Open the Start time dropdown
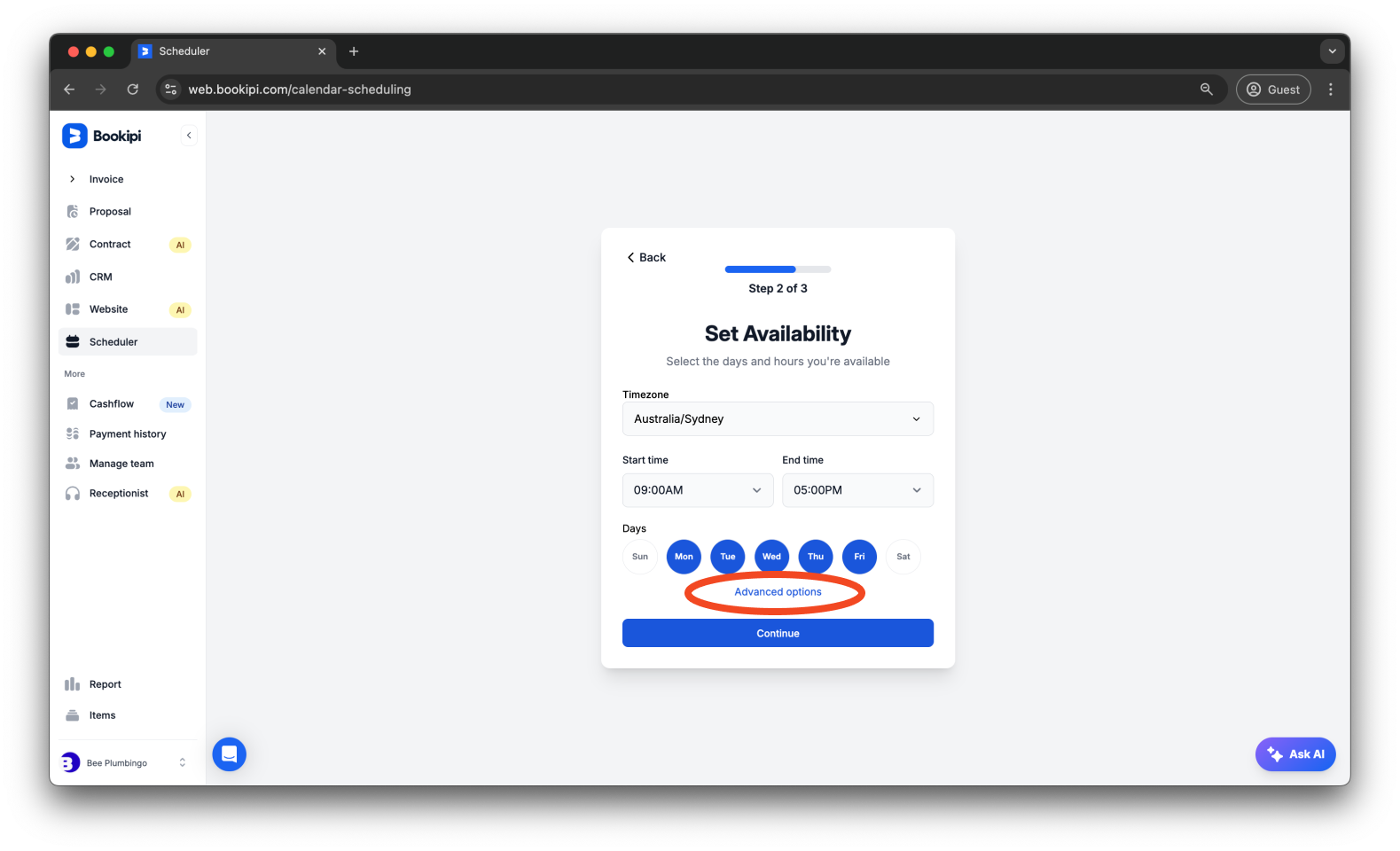 pos(698,490)
